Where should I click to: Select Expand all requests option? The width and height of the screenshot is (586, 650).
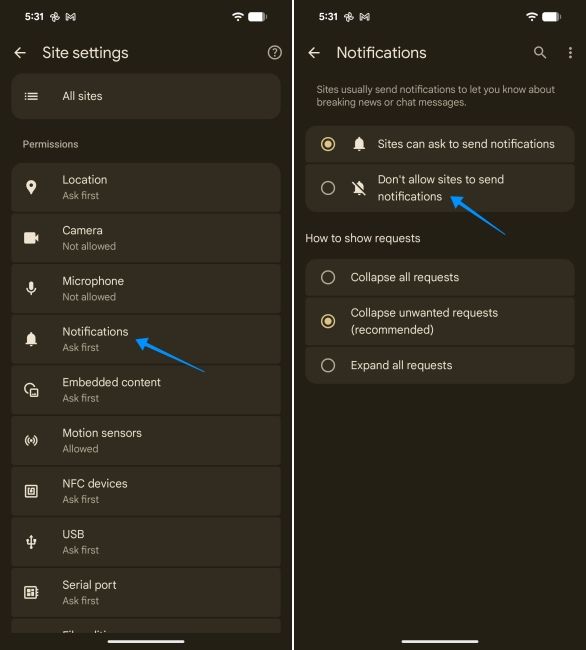point(440,365)
